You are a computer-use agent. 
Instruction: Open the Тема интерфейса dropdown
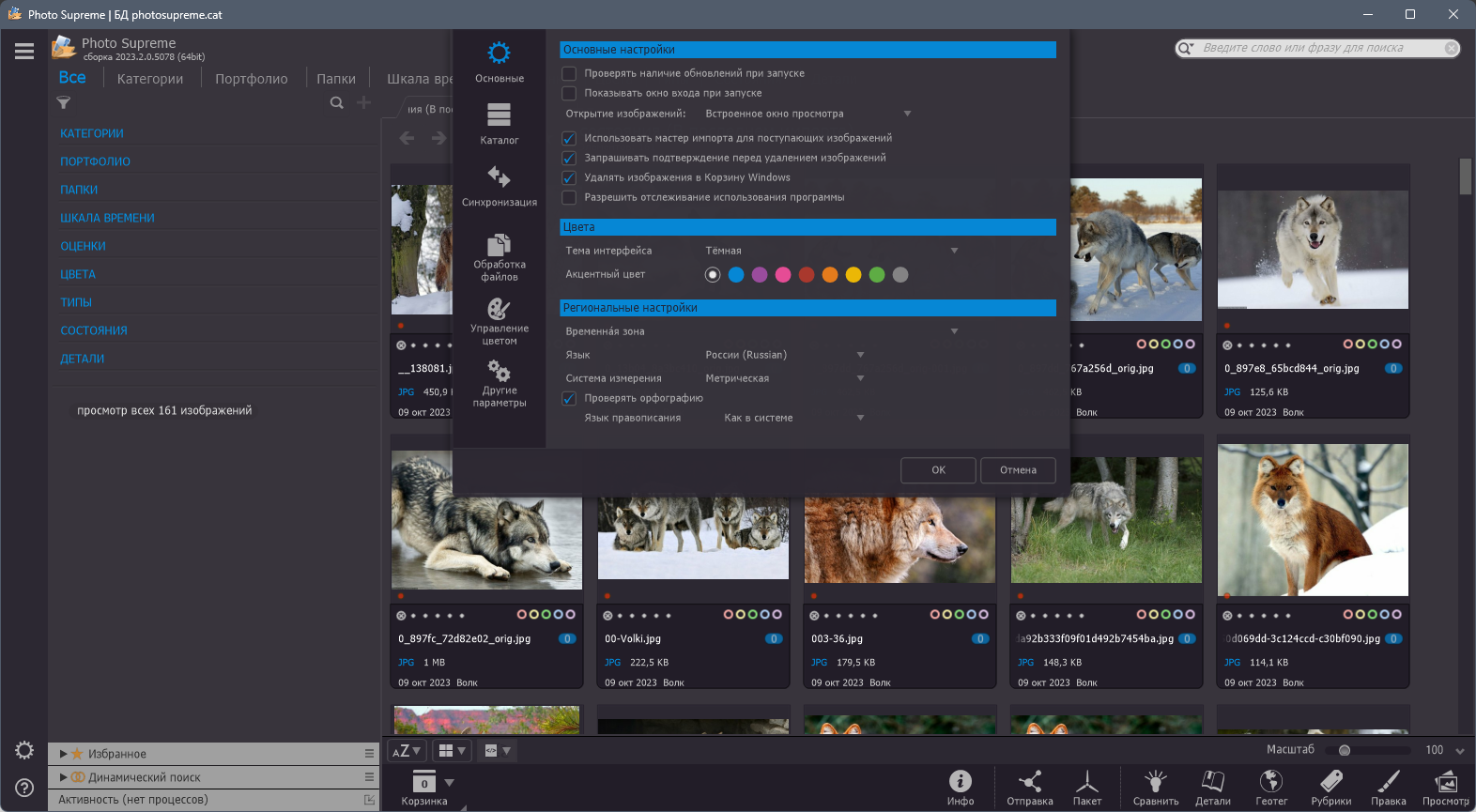click(832, 251)
